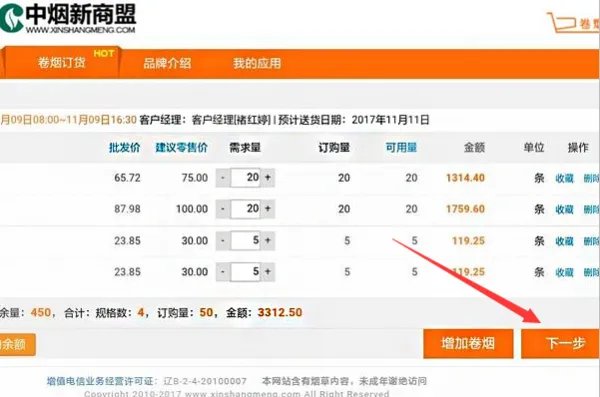The width and height of the screenshot is (600, 397).
Task: Click the retail price 100.00
Action: click(x=192, y=209)
